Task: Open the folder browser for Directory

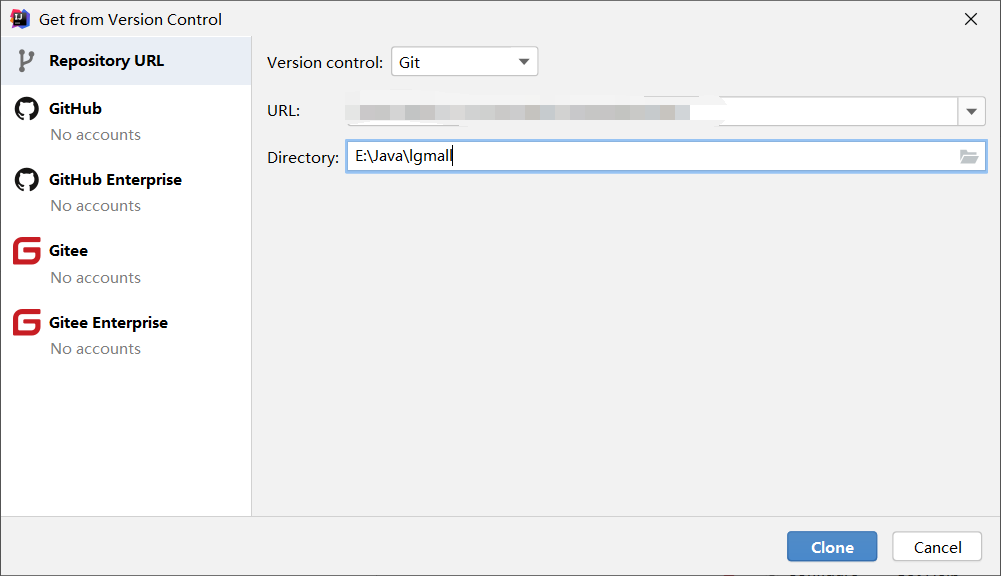Action: pyautogui.click(x=968, y=156)
